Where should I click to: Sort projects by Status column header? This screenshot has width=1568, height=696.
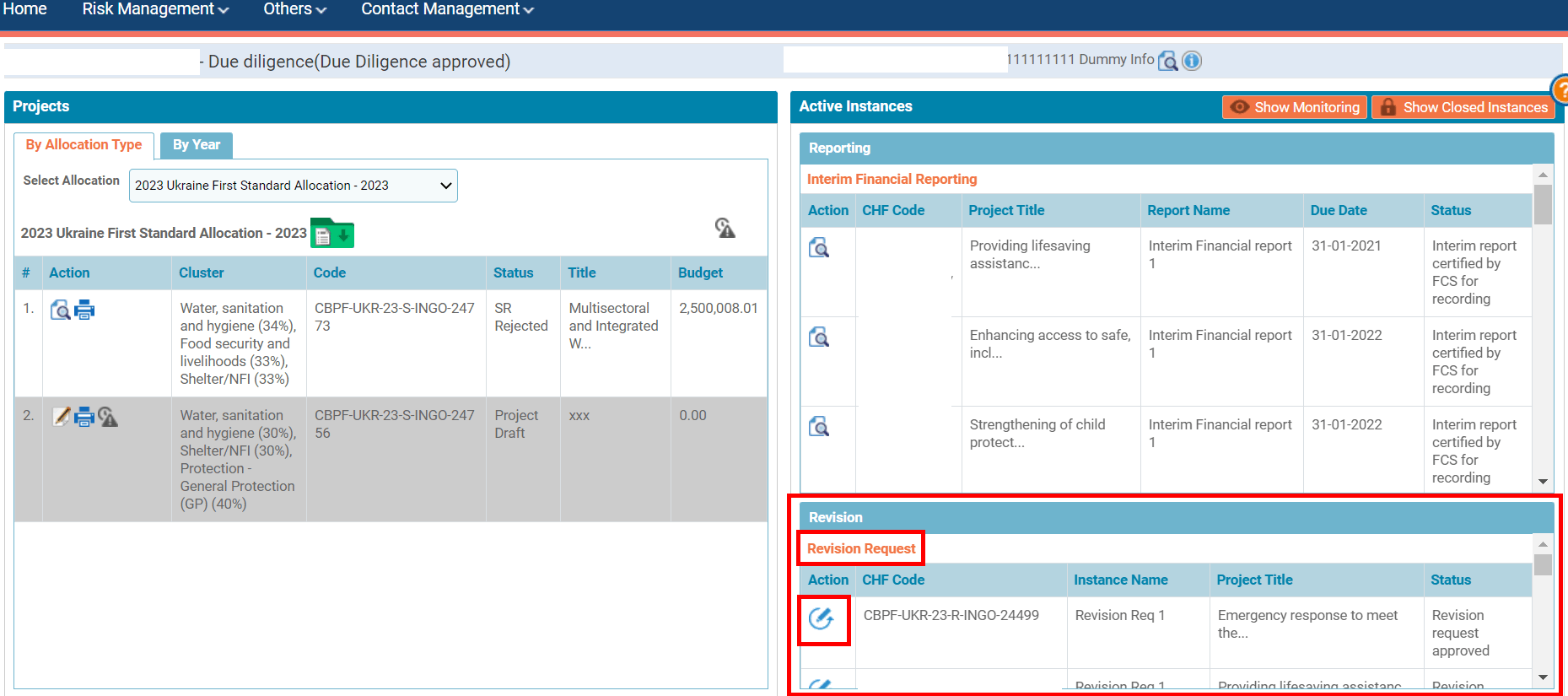(x=513, y=272)
